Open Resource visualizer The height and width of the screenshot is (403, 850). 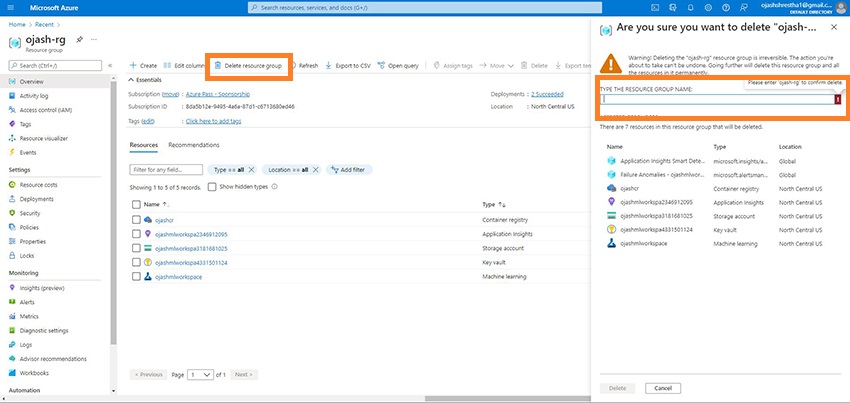point(43,138)
